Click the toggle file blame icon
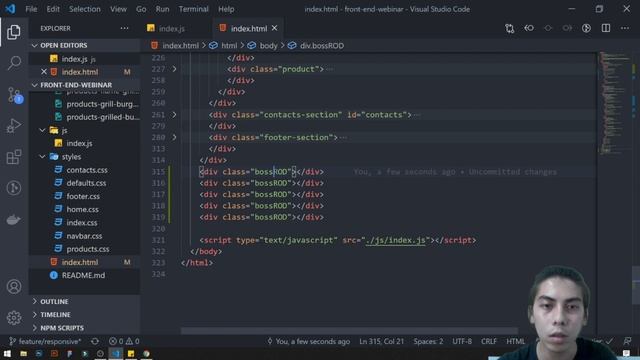Image resolution: width=640 pixels, height=360 pixels. tap(586, 28)
